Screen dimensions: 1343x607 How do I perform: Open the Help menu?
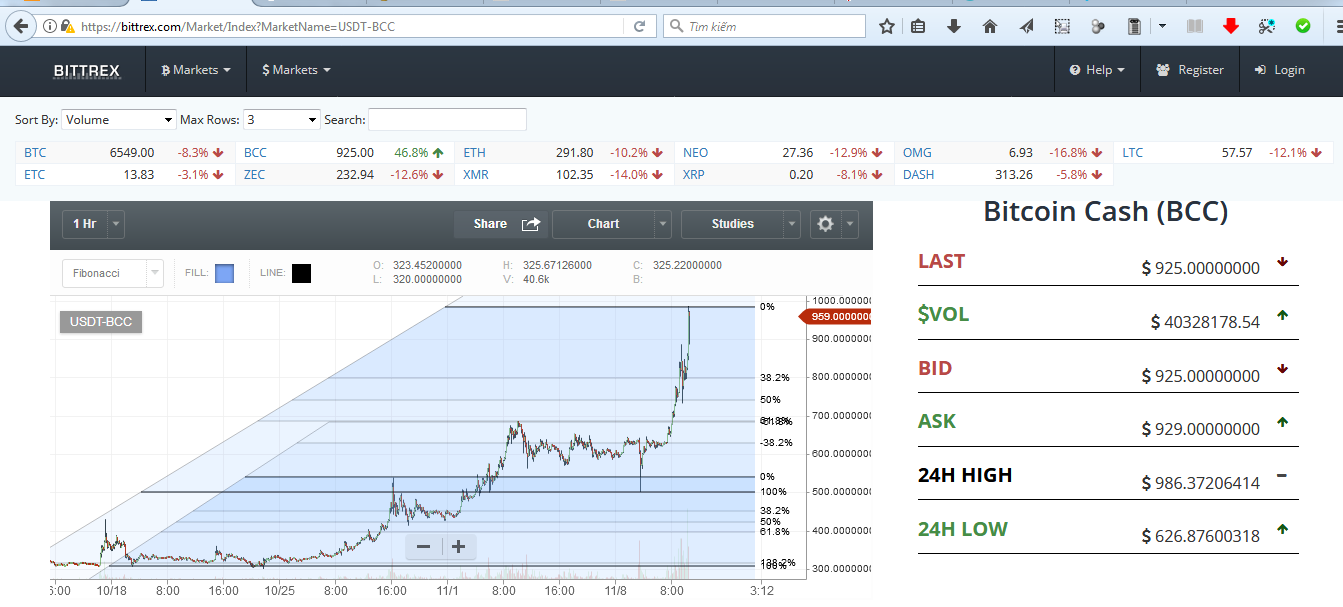(1097, 70)
